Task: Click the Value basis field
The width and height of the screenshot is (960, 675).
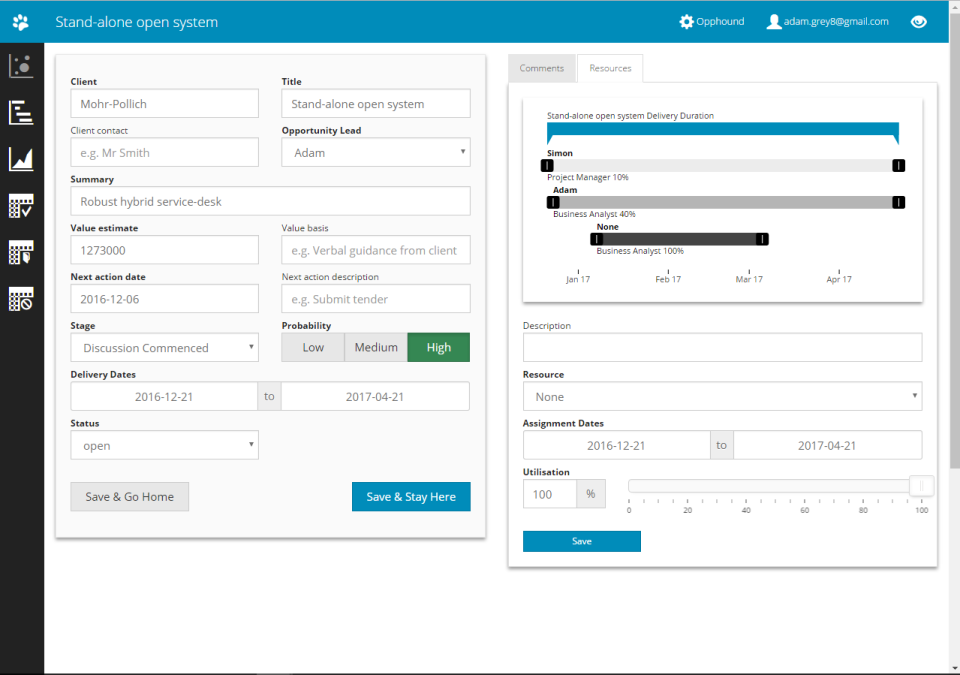Action: click(x=376, y=250)
